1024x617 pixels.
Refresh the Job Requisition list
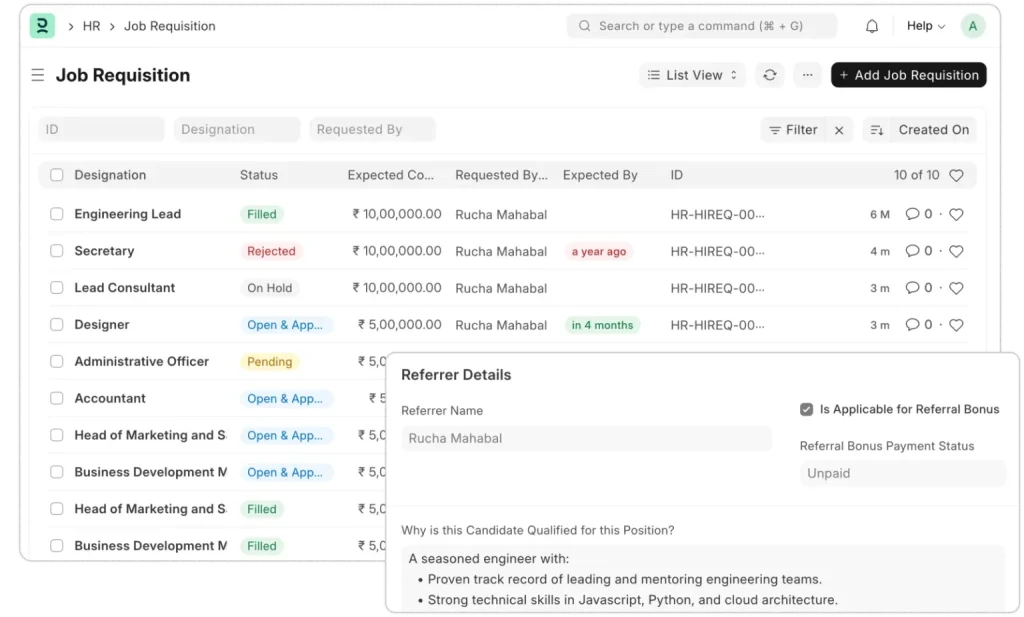coord(769,75)
